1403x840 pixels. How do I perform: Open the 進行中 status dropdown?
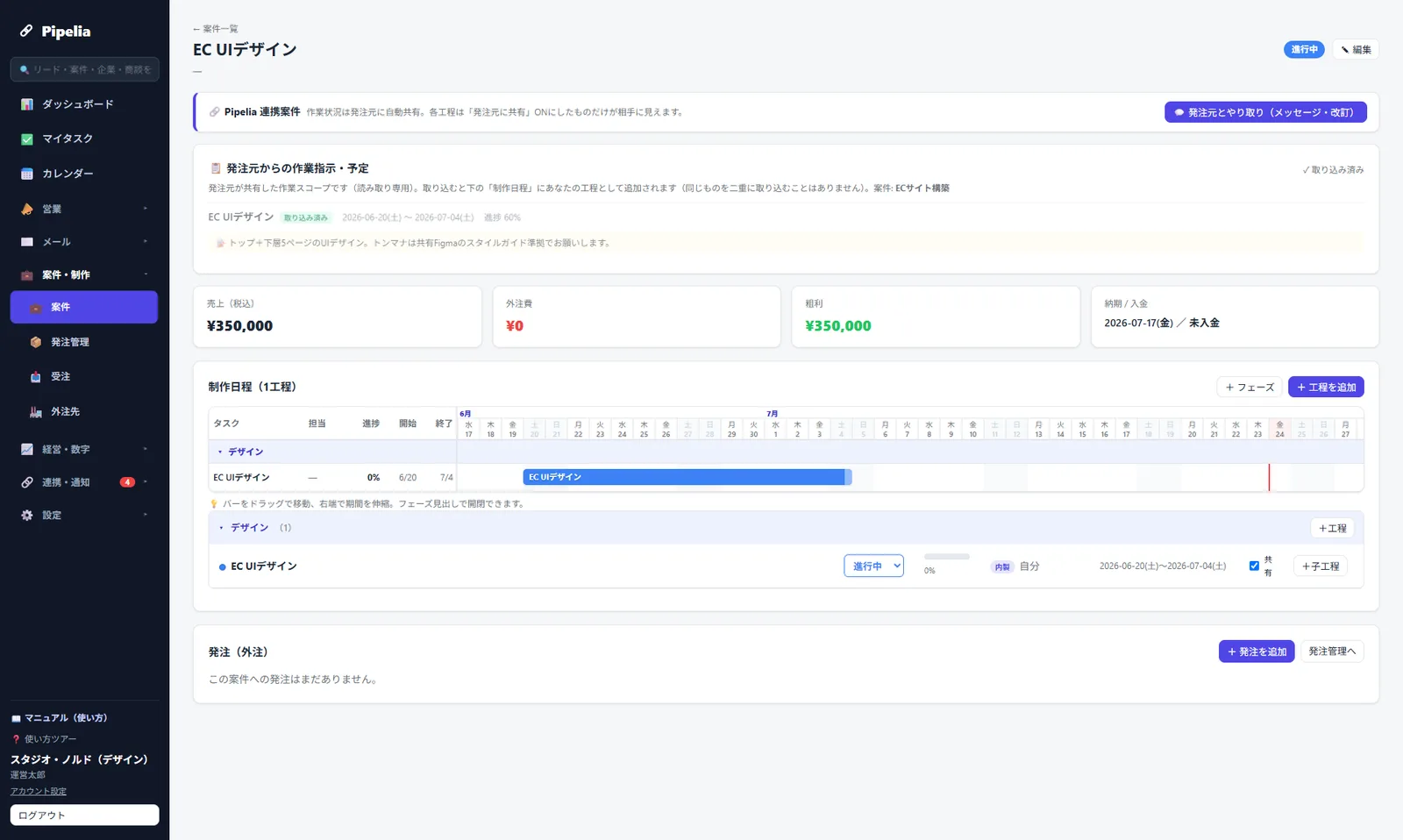point(873,566)
